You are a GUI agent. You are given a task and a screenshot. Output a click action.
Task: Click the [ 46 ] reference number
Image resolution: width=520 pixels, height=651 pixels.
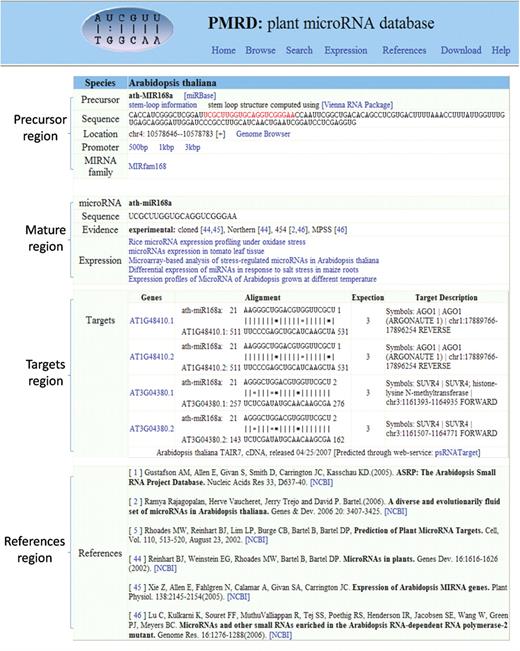(137, 615)
